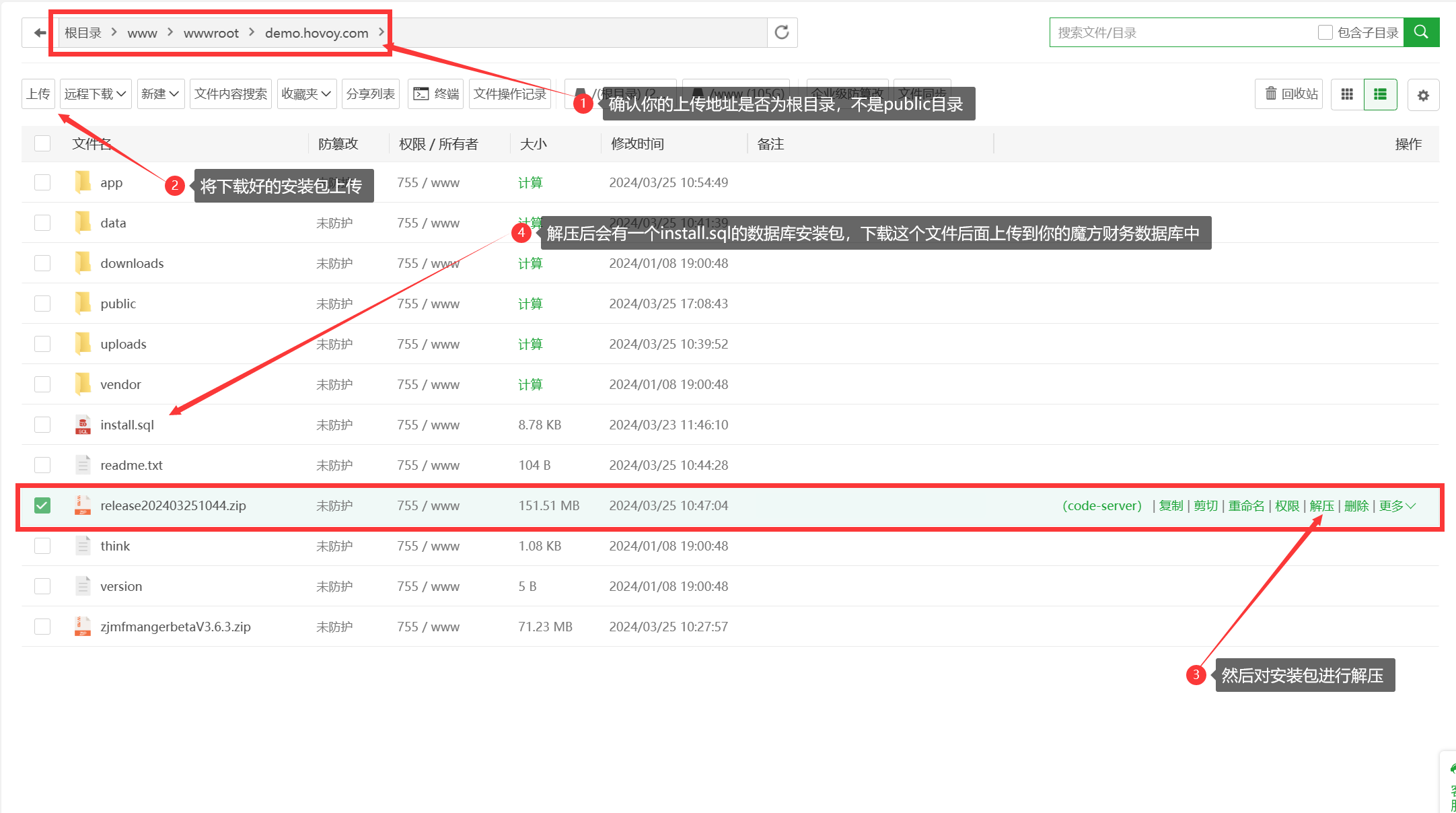Sort by the 修改时间 column header
The width and height of the screenshot is (1456, 813).
pos(637,143)
